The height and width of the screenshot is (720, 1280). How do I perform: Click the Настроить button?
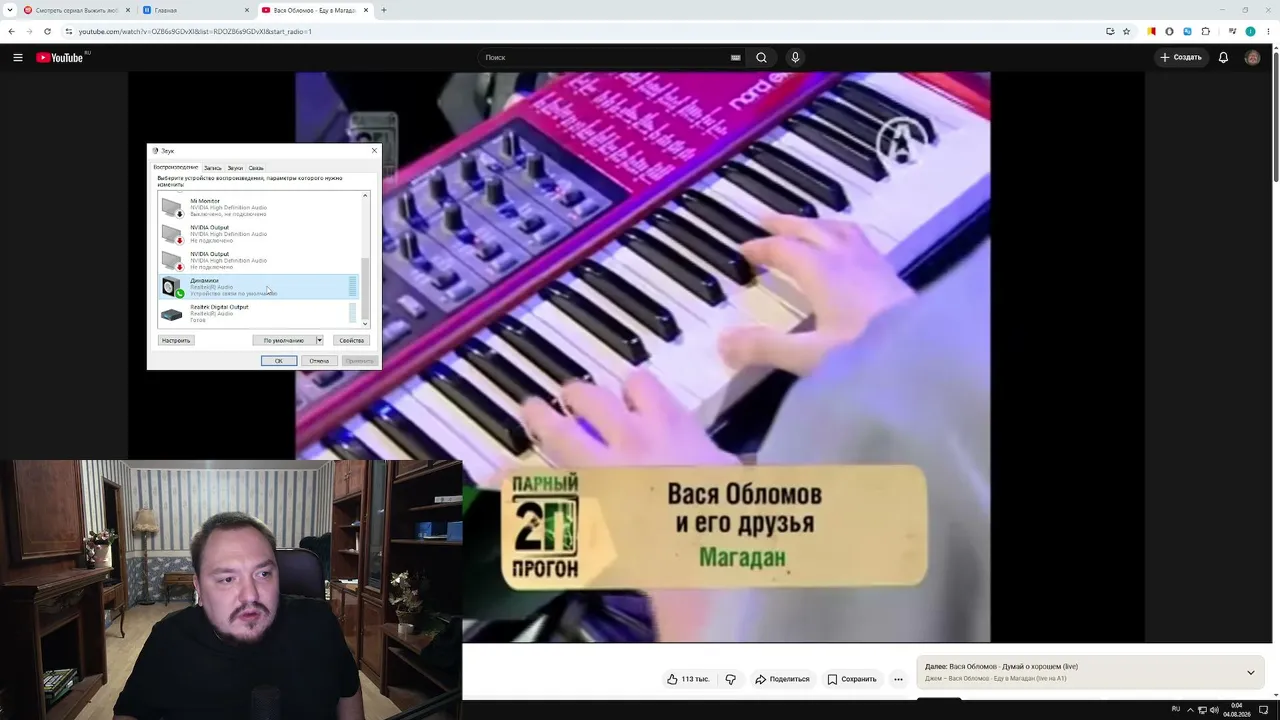(176, 341)
